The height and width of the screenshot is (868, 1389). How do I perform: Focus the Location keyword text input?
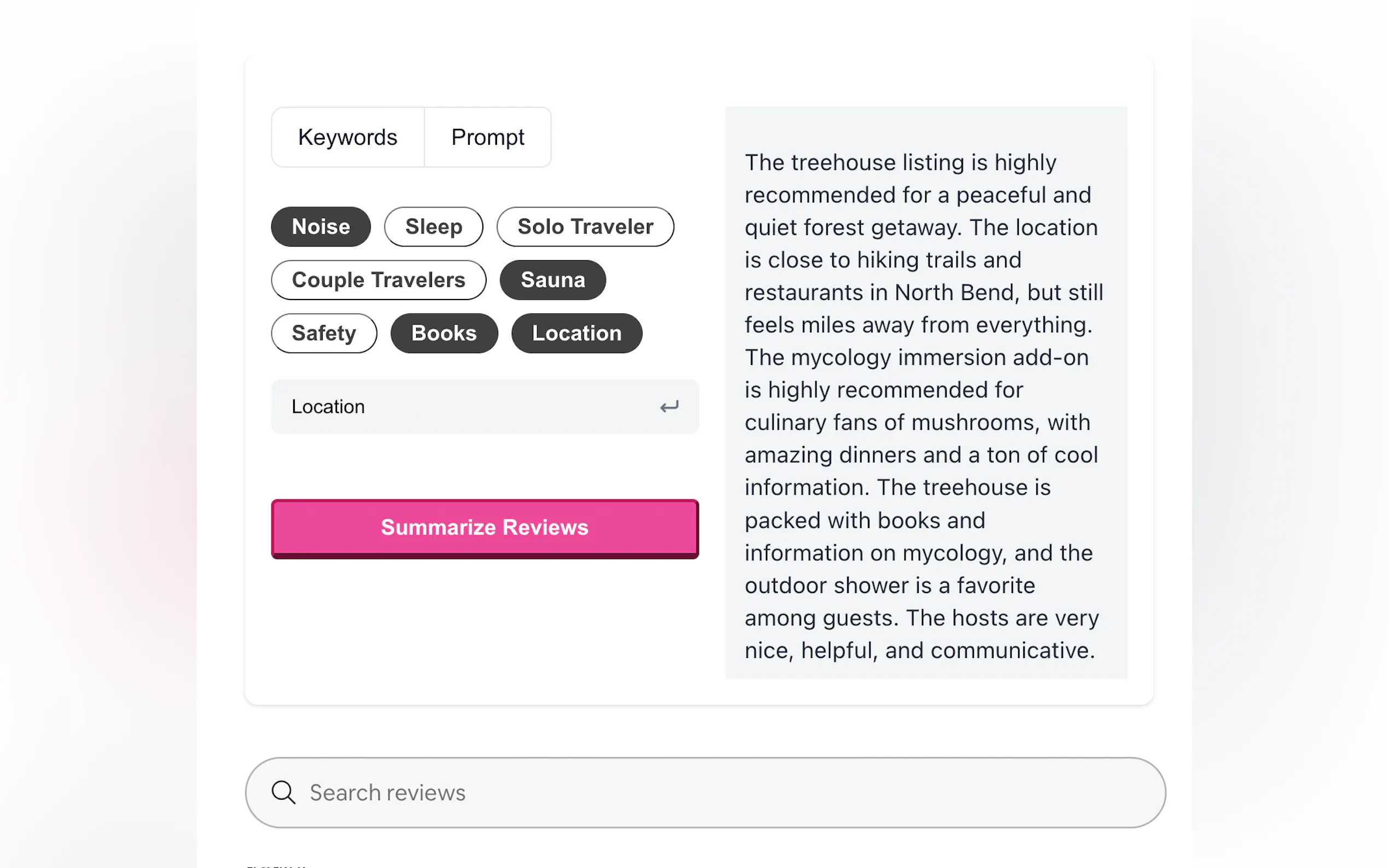click(x=471, y=407)
